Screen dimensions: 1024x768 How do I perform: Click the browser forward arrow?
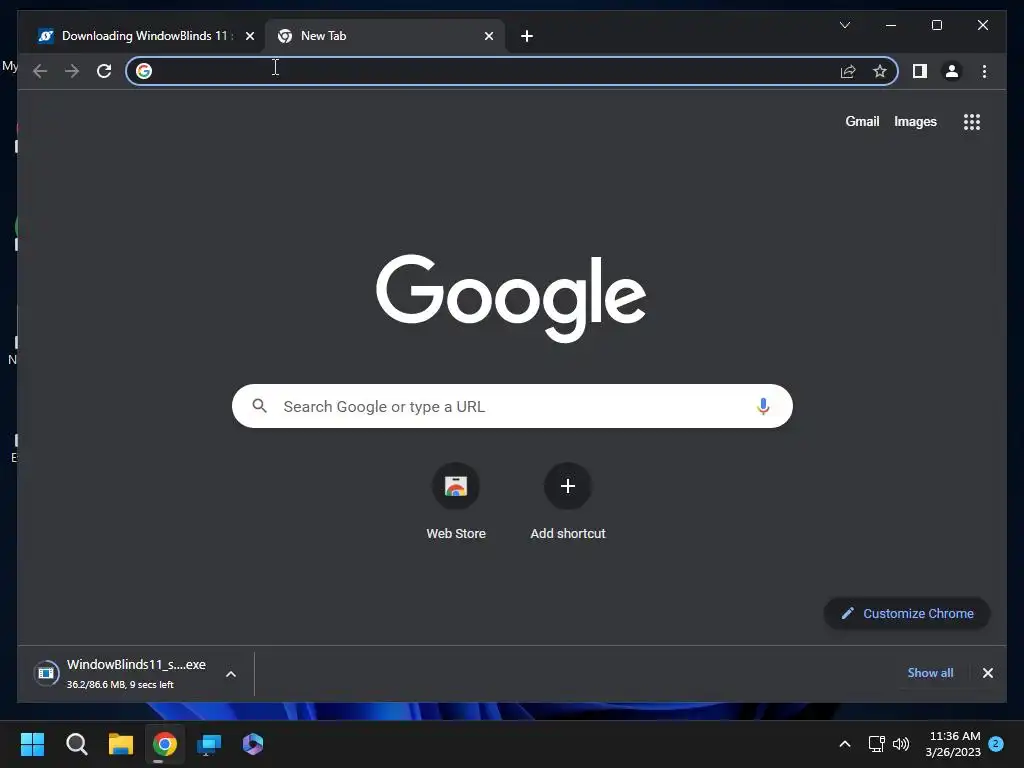tap(72, 71)
